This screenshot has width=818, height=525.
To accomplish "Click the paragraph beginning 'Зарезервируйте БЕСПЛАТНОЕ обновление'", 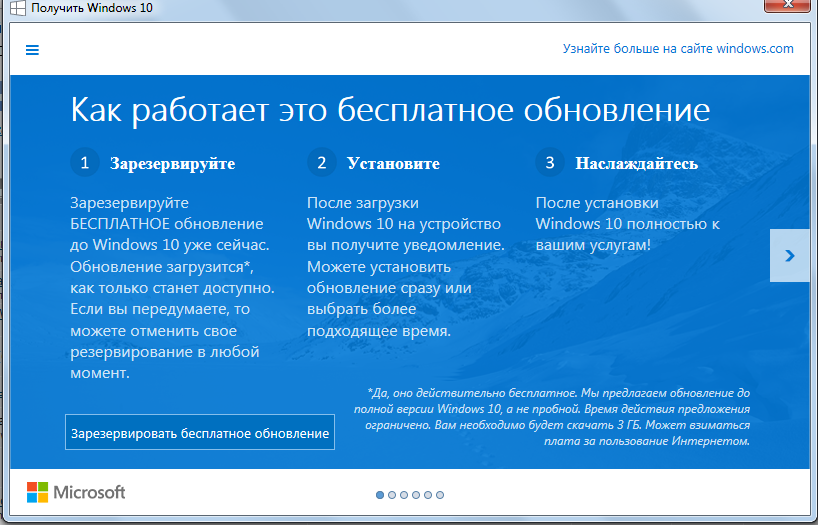I will click(x=173, y=288).
